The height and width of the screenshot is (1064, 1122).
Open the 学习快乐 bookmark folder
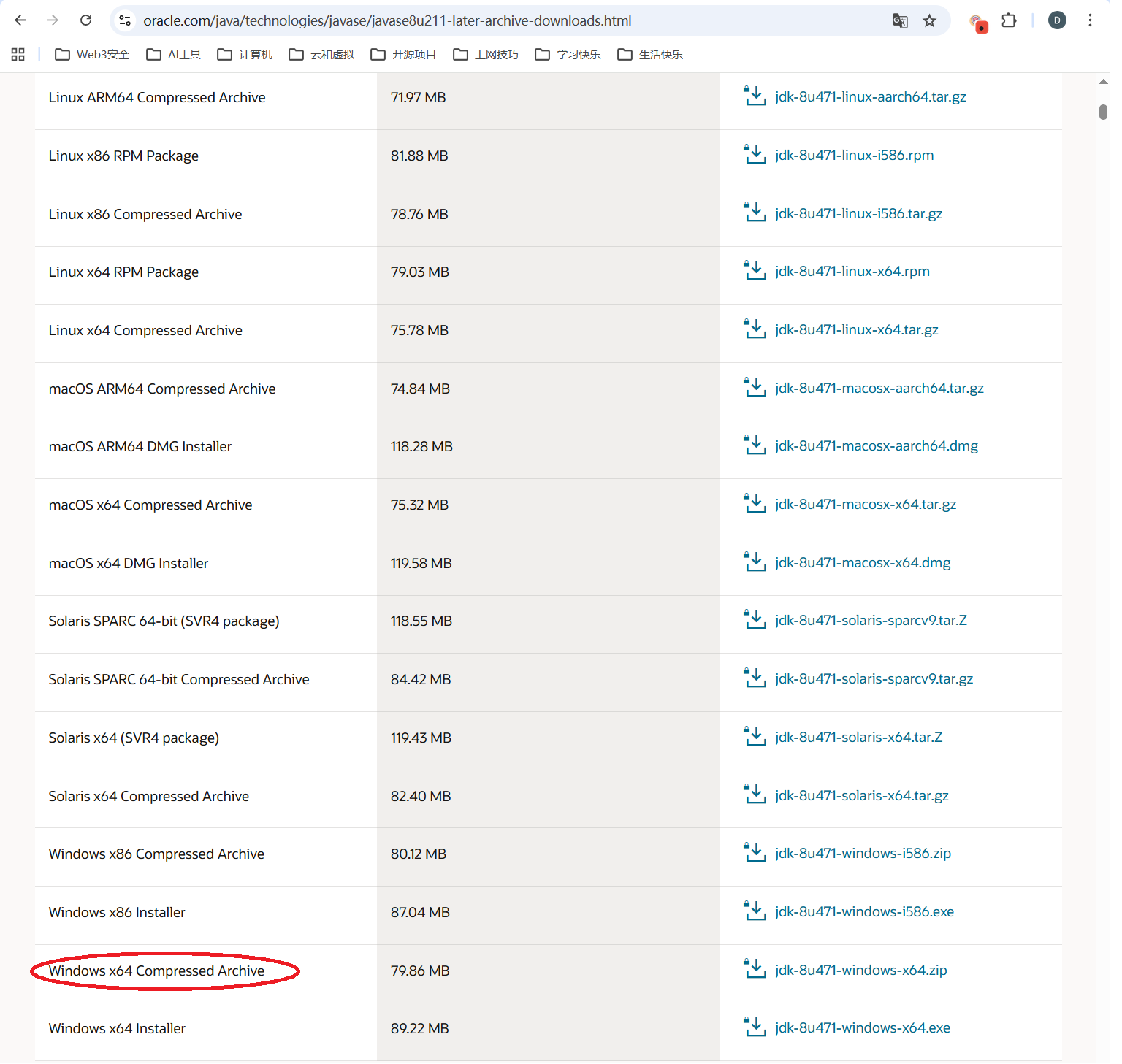click(568, 55)
